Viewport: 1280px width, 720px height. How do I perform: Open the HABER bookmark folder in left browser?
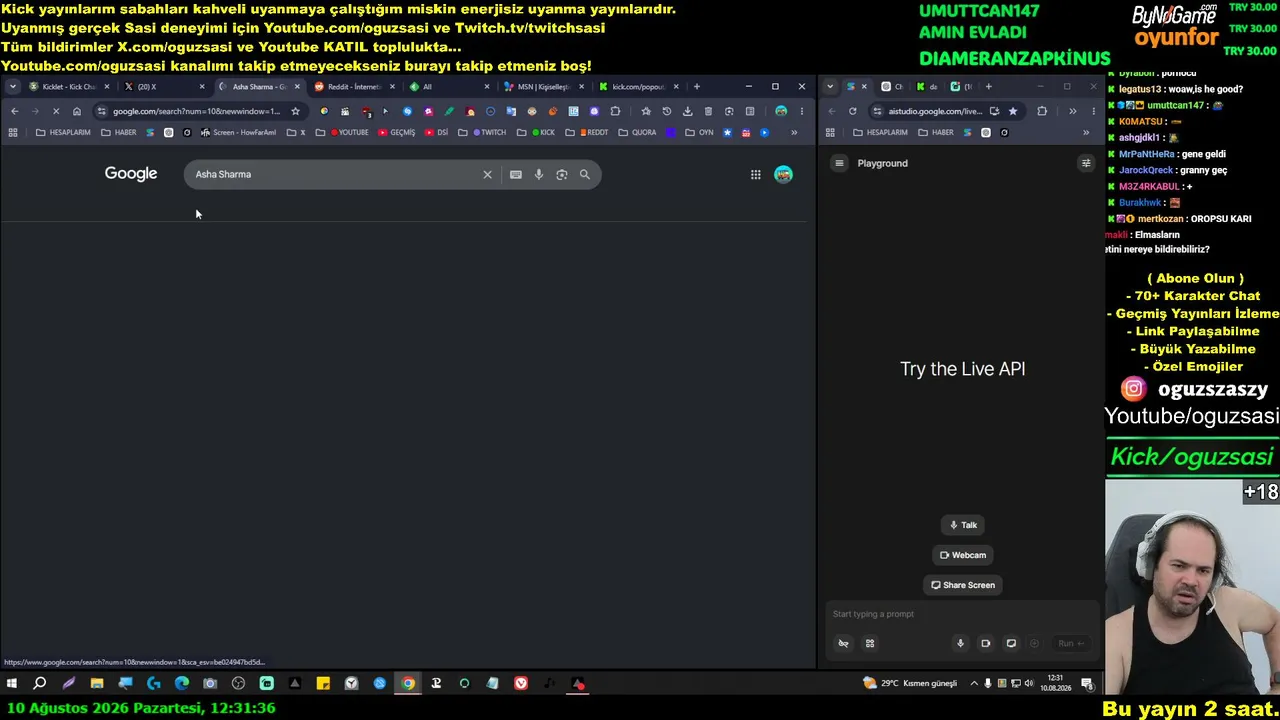coord(119,132)
